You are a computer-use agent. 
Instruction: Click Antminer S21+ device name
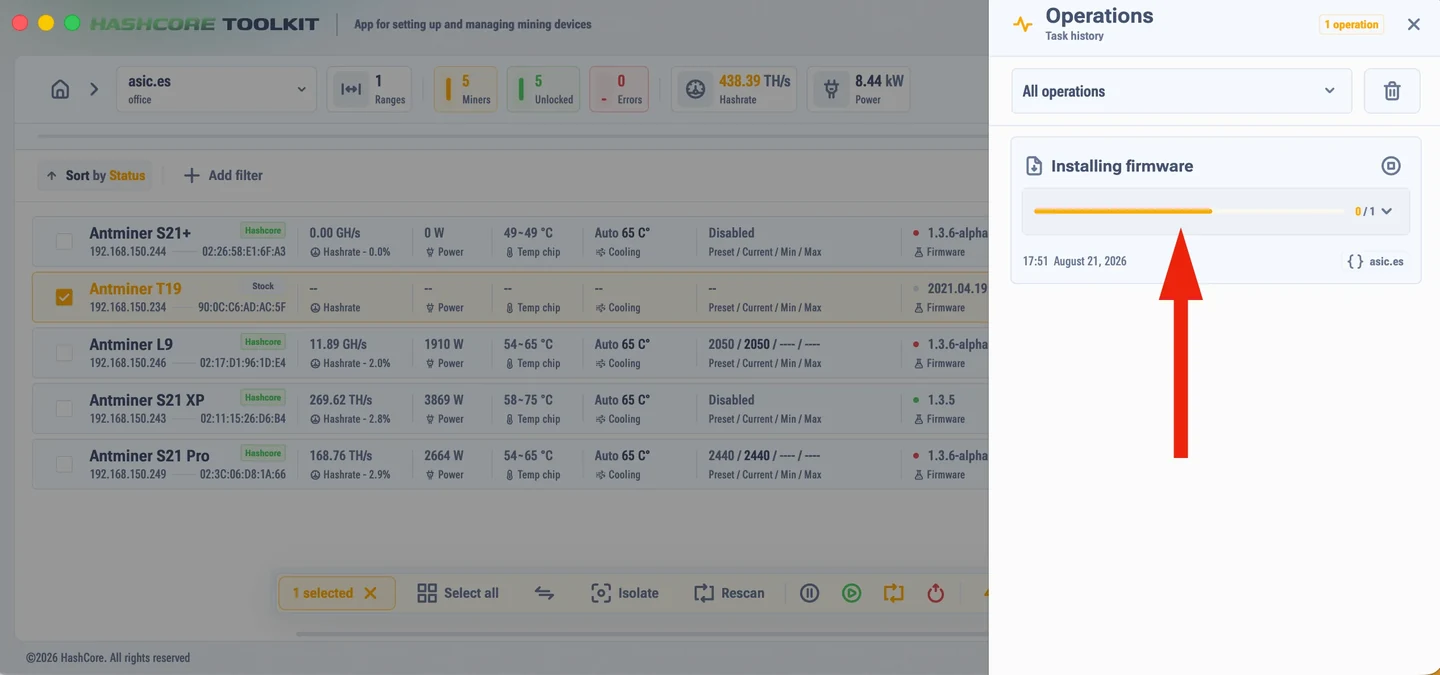[140, 233]
